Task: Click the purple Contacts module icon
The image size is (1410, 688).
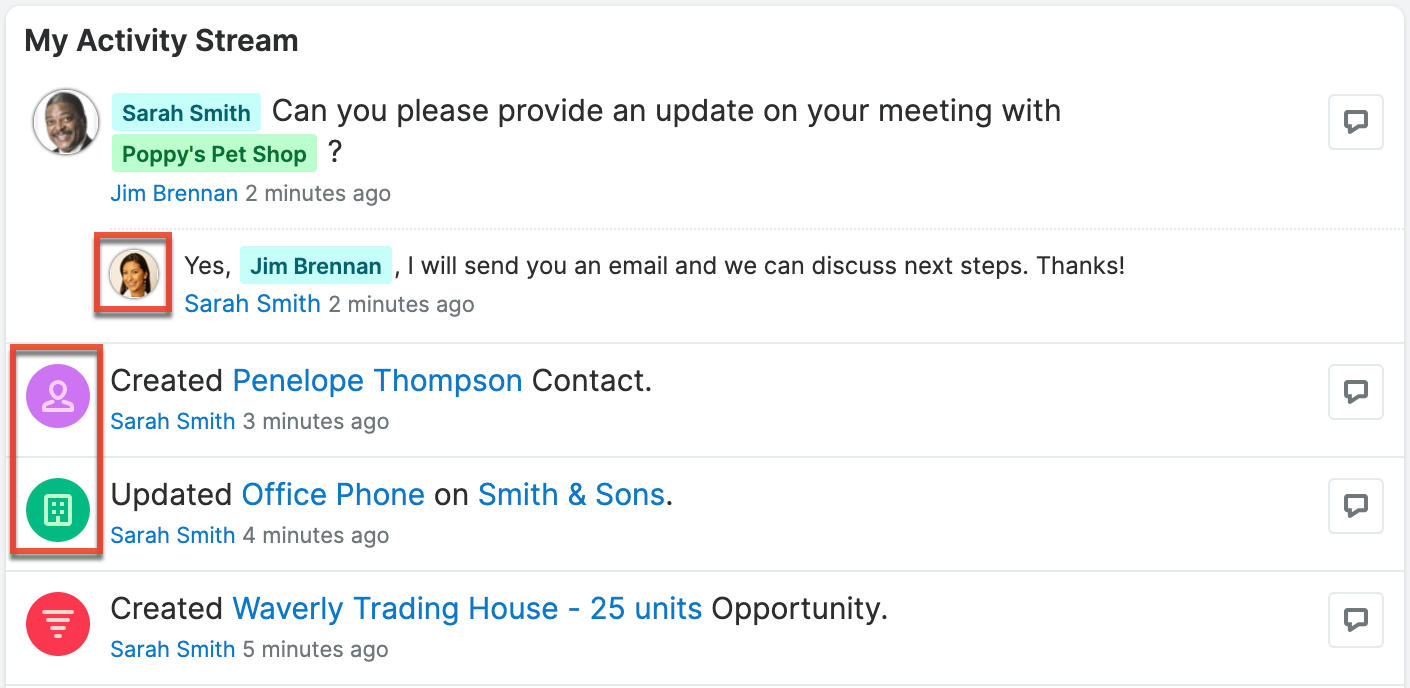Action: 58,396
